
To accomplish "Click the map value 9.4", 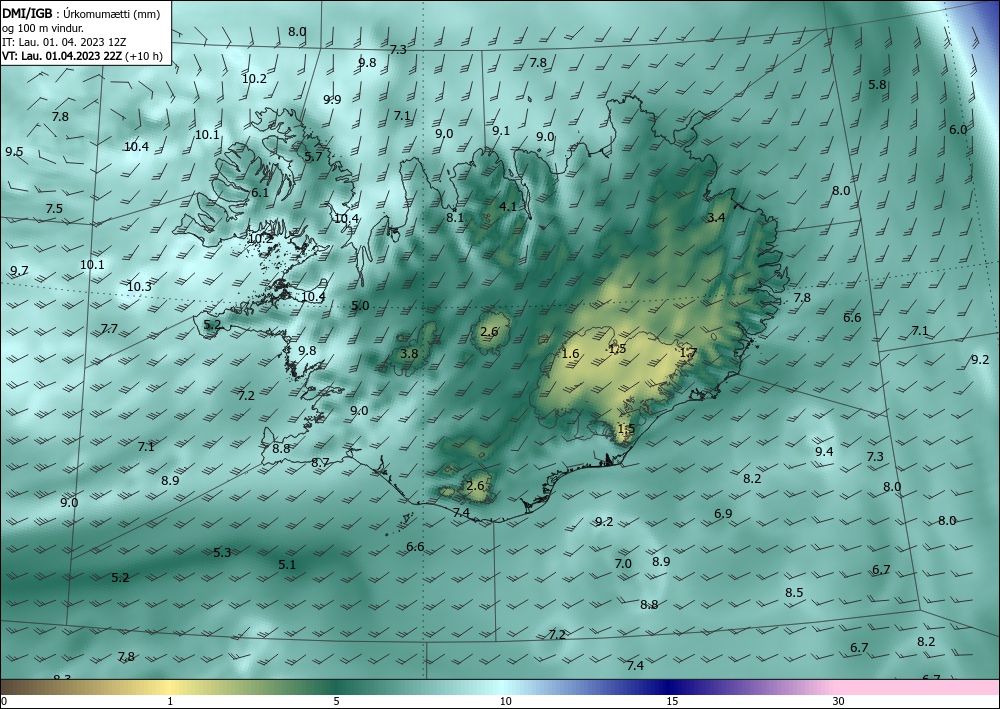I will point(824,451).
